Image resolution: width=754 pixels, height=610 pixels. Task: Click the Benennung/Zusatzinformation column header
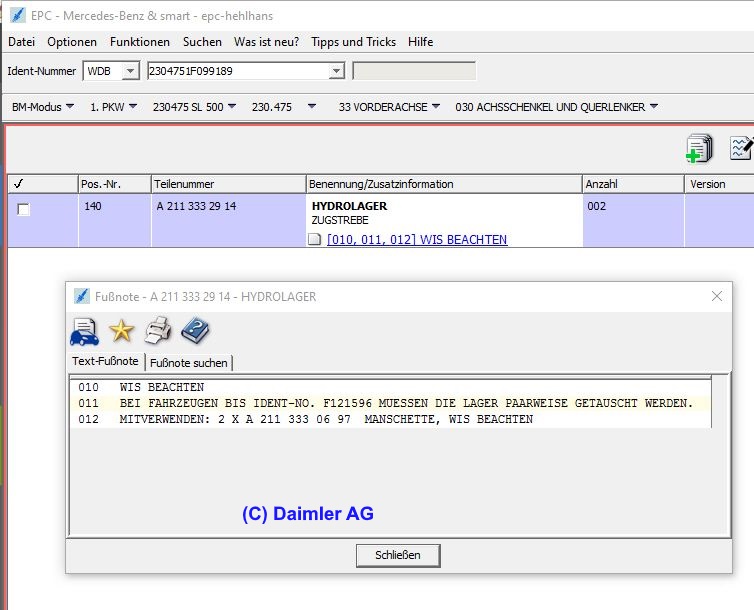[444, 184]
